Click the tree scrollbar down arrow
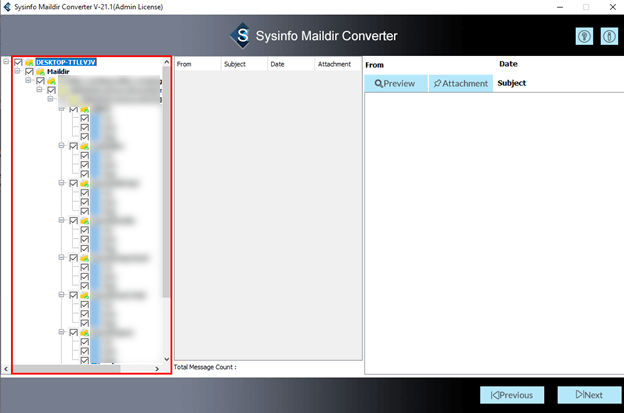624x413 pixels. tap(166, 359)
